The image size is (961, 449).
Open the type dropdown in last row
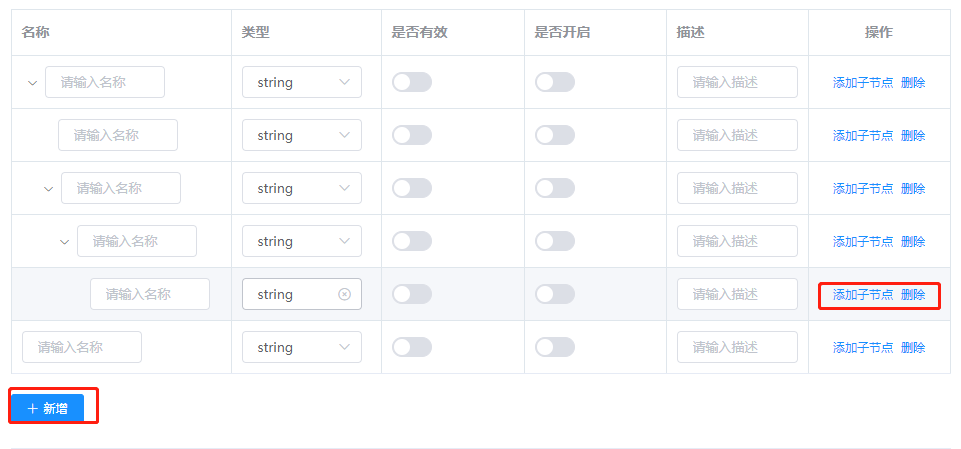click(x=301, y=347)
